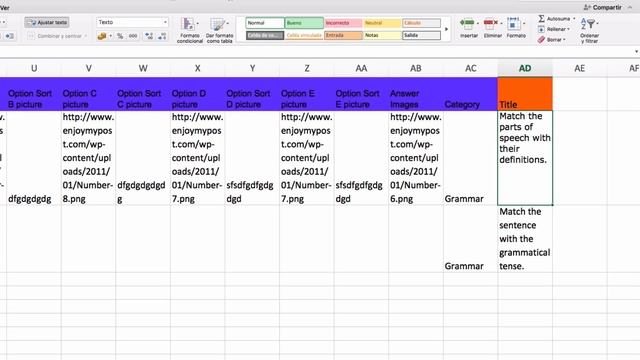Open the Option E picture header cell

tap(307, 94)
